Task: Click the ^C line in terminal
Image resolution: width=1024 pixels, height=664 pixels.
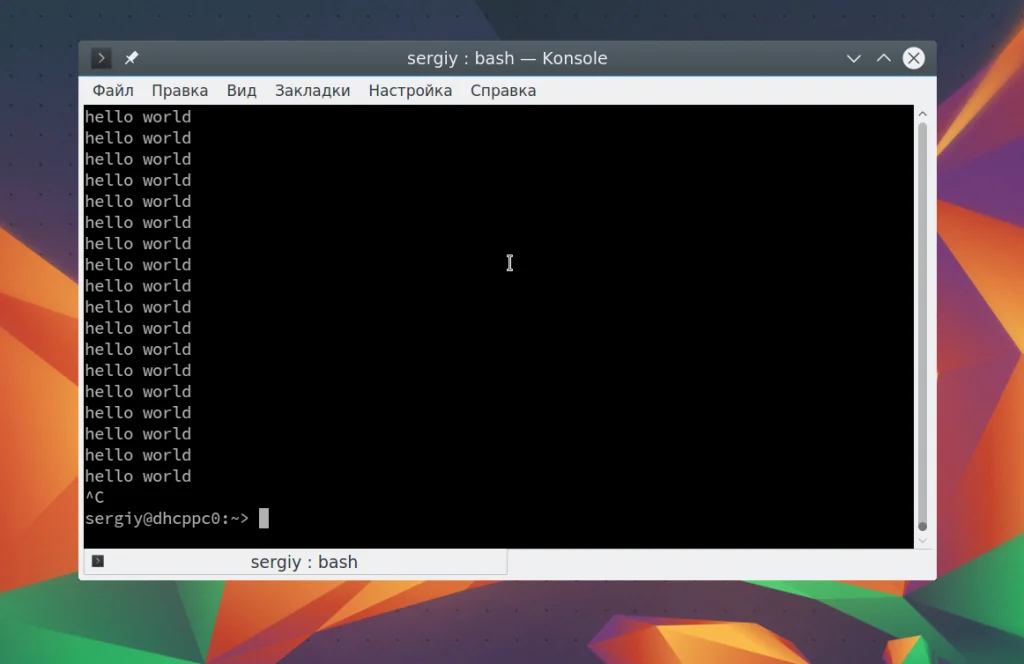Action: pos(95,498)
